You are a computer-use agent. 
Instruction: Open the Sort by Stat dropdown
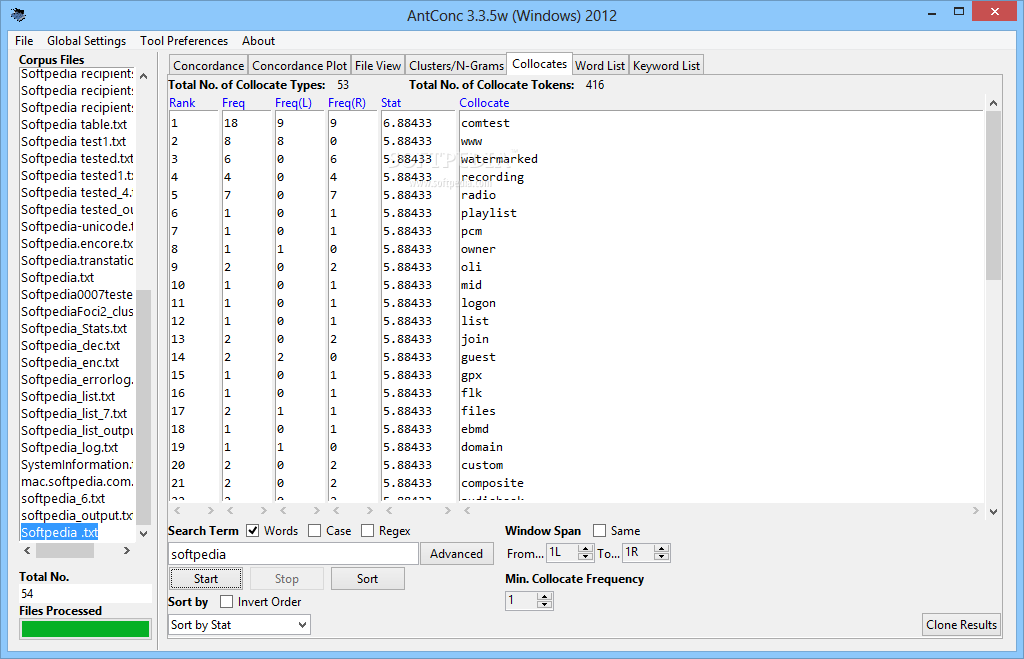[239, 625]
